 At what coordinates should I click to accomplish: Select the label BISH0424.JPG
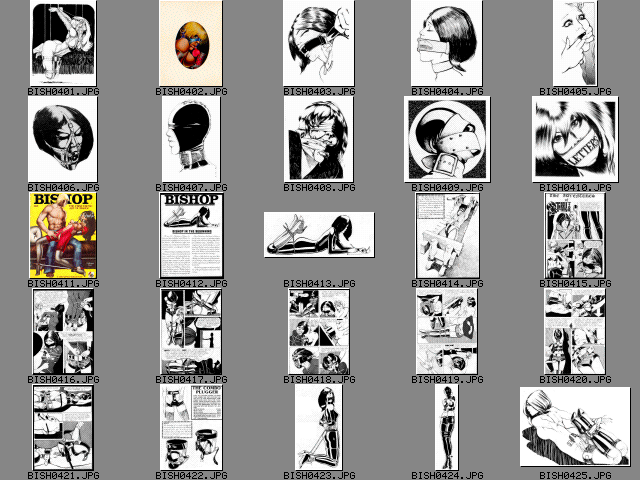point(447,476)
